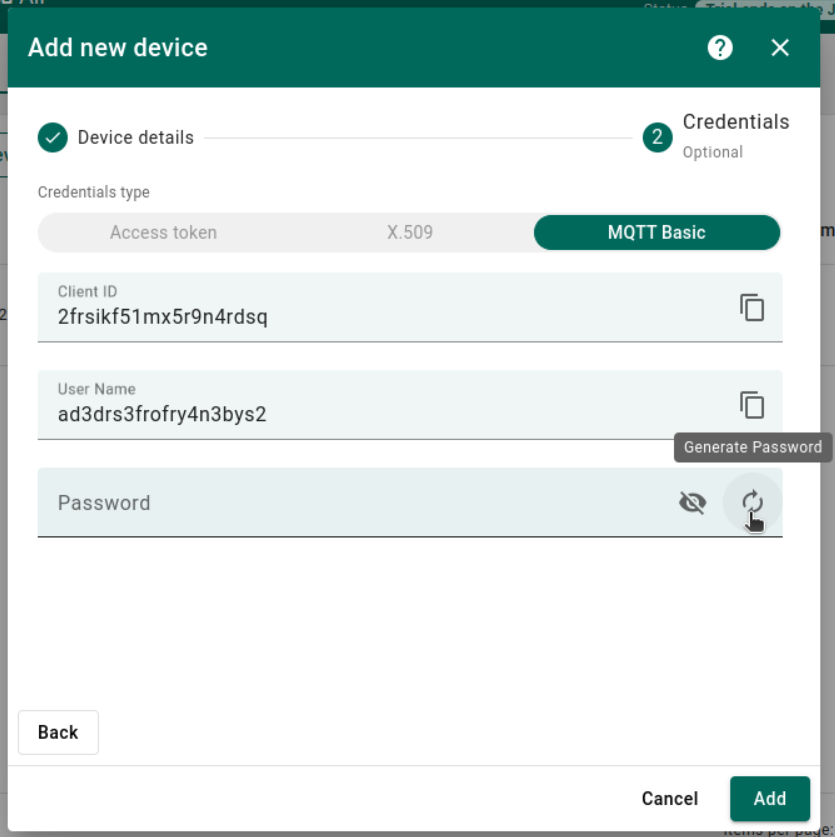Click the Add new device title bar
The width and height of the screenshot is (835, 837).
tap(350, 48)
